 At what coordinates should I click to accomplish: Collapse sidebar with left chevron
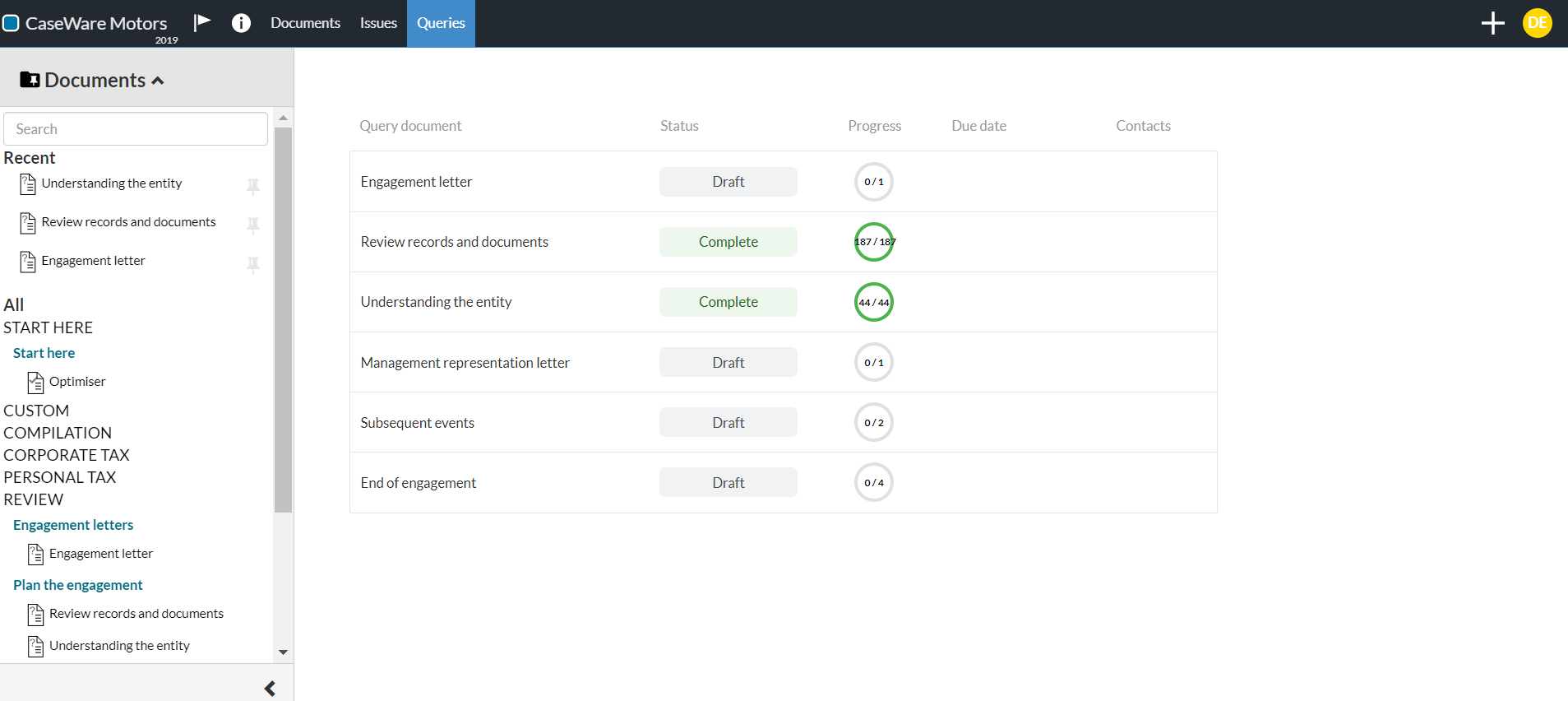270,688
